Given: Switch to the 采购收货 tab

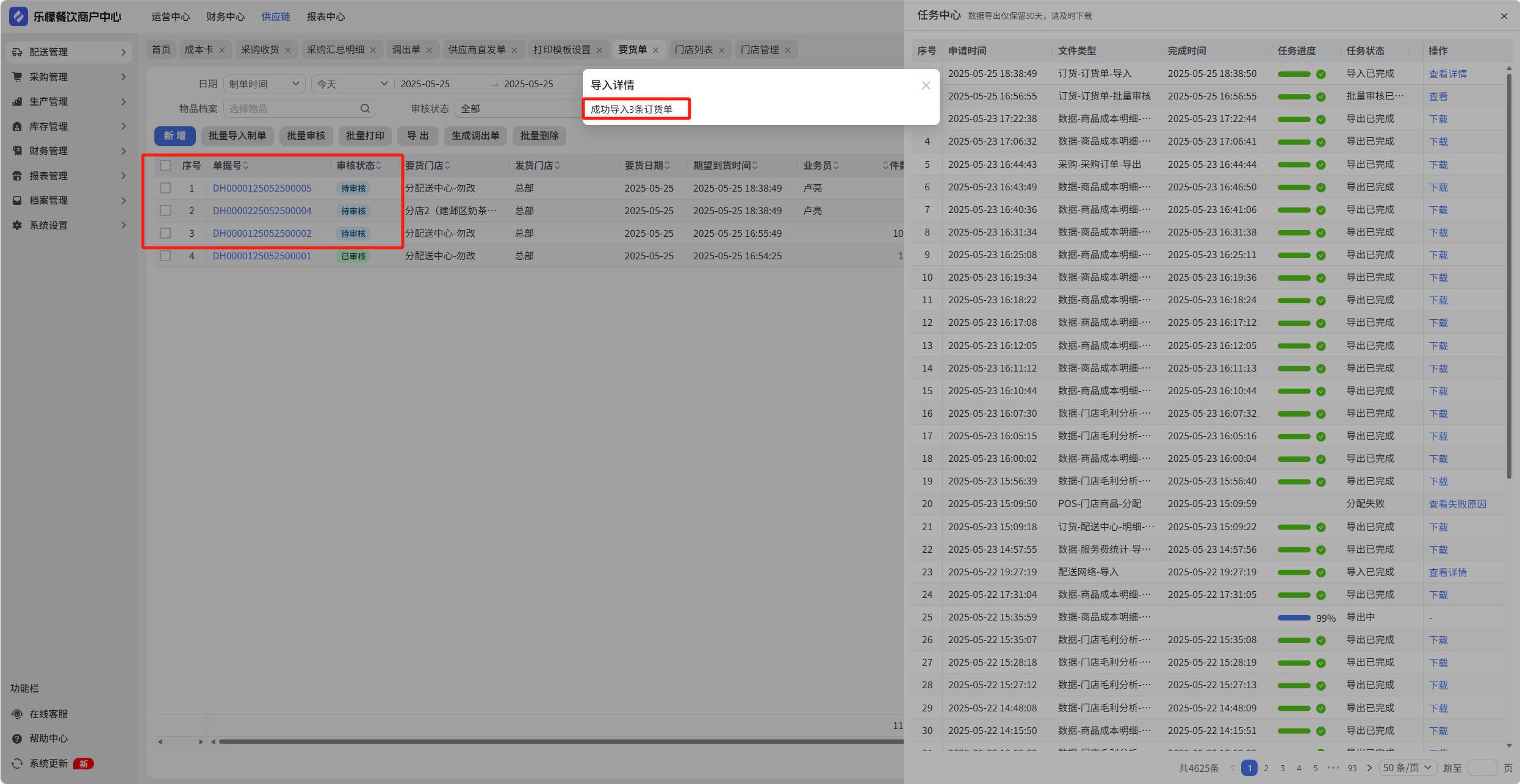Looking at the screenshot, I should (x=259, y=49).
